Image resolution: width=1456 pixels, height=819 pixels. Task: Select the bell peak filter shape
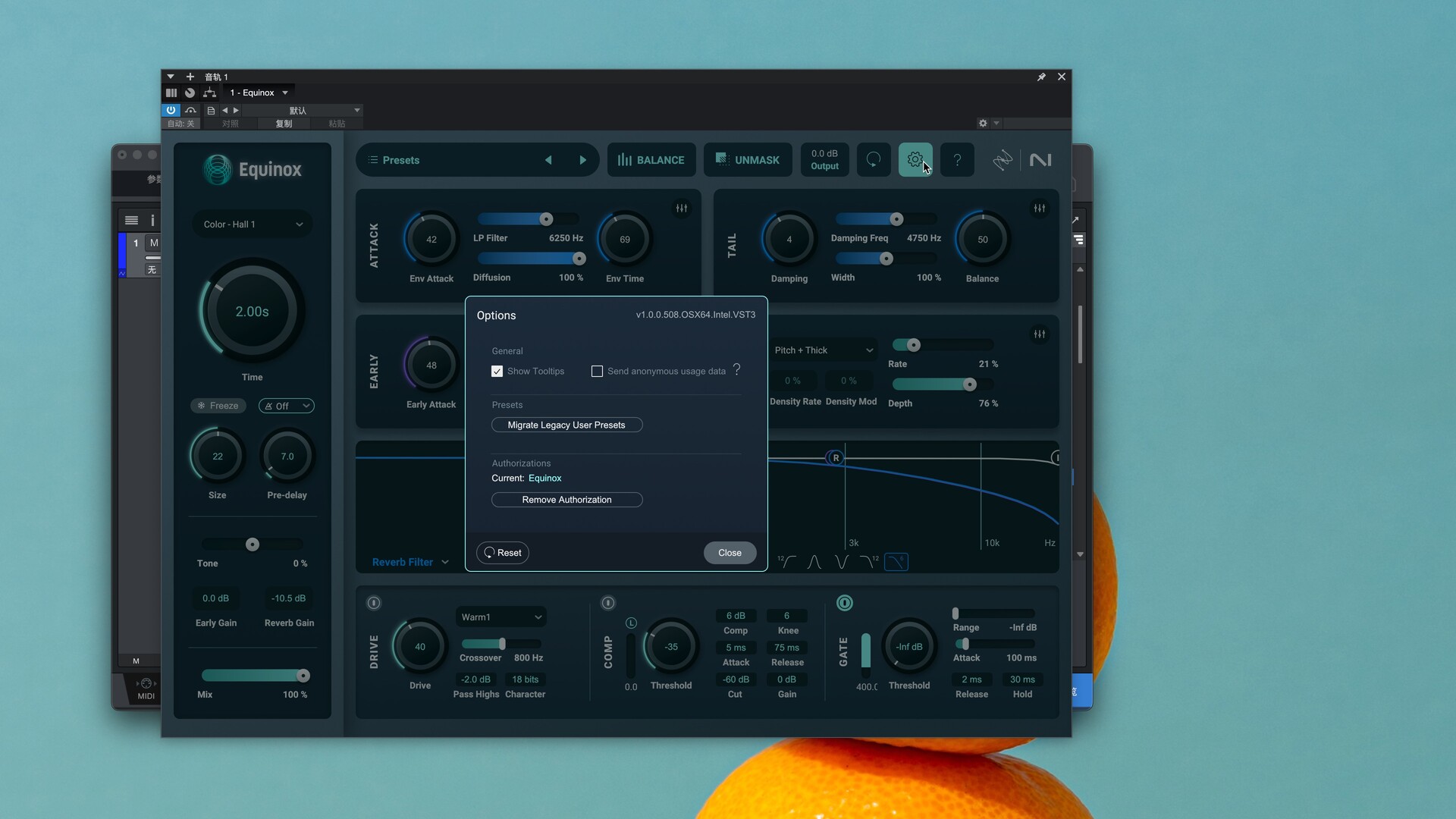pyautogui.click(x=814, y=562)
